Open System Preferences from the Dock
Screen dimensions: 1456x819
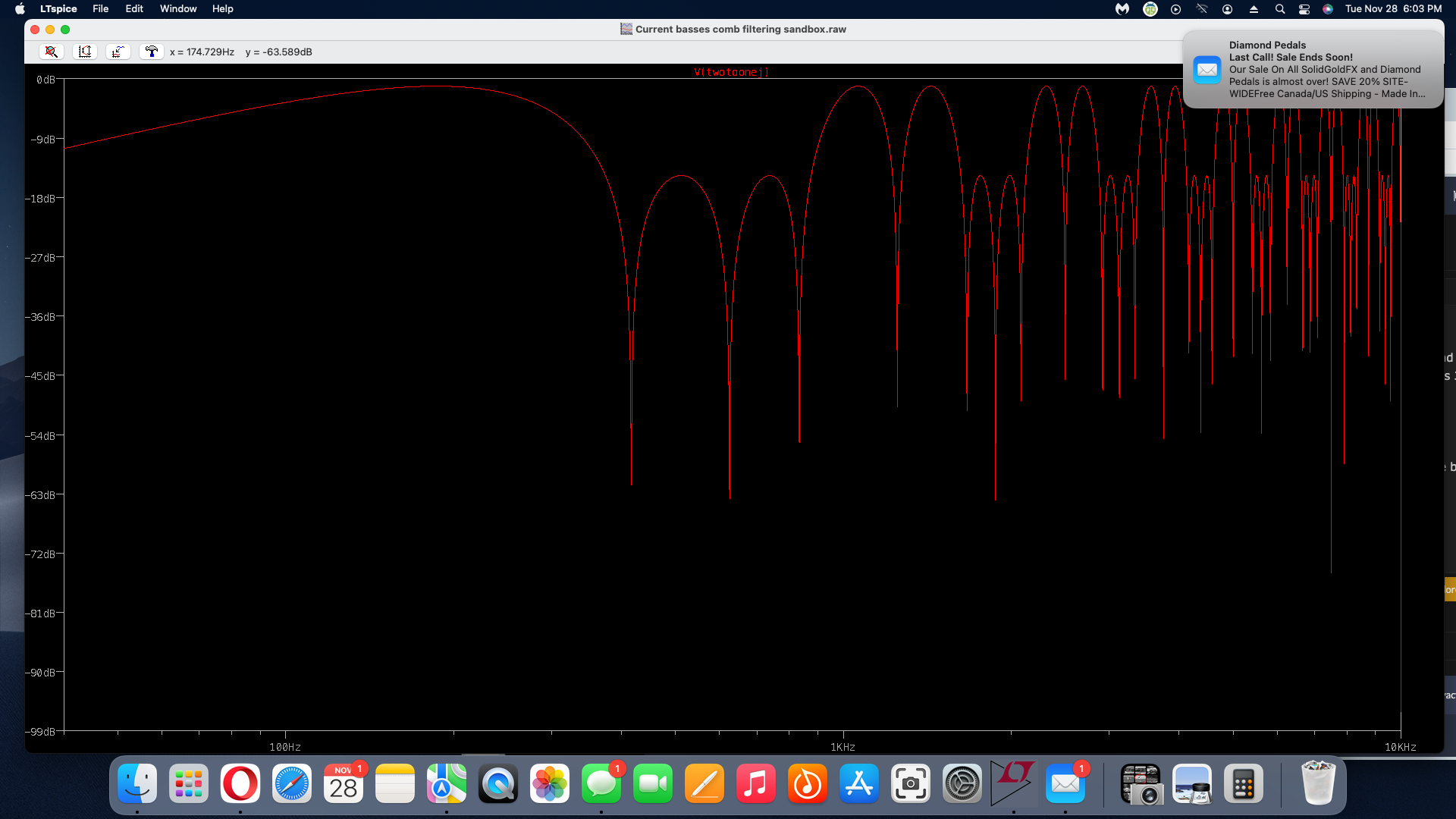click(x=962, y=783)
